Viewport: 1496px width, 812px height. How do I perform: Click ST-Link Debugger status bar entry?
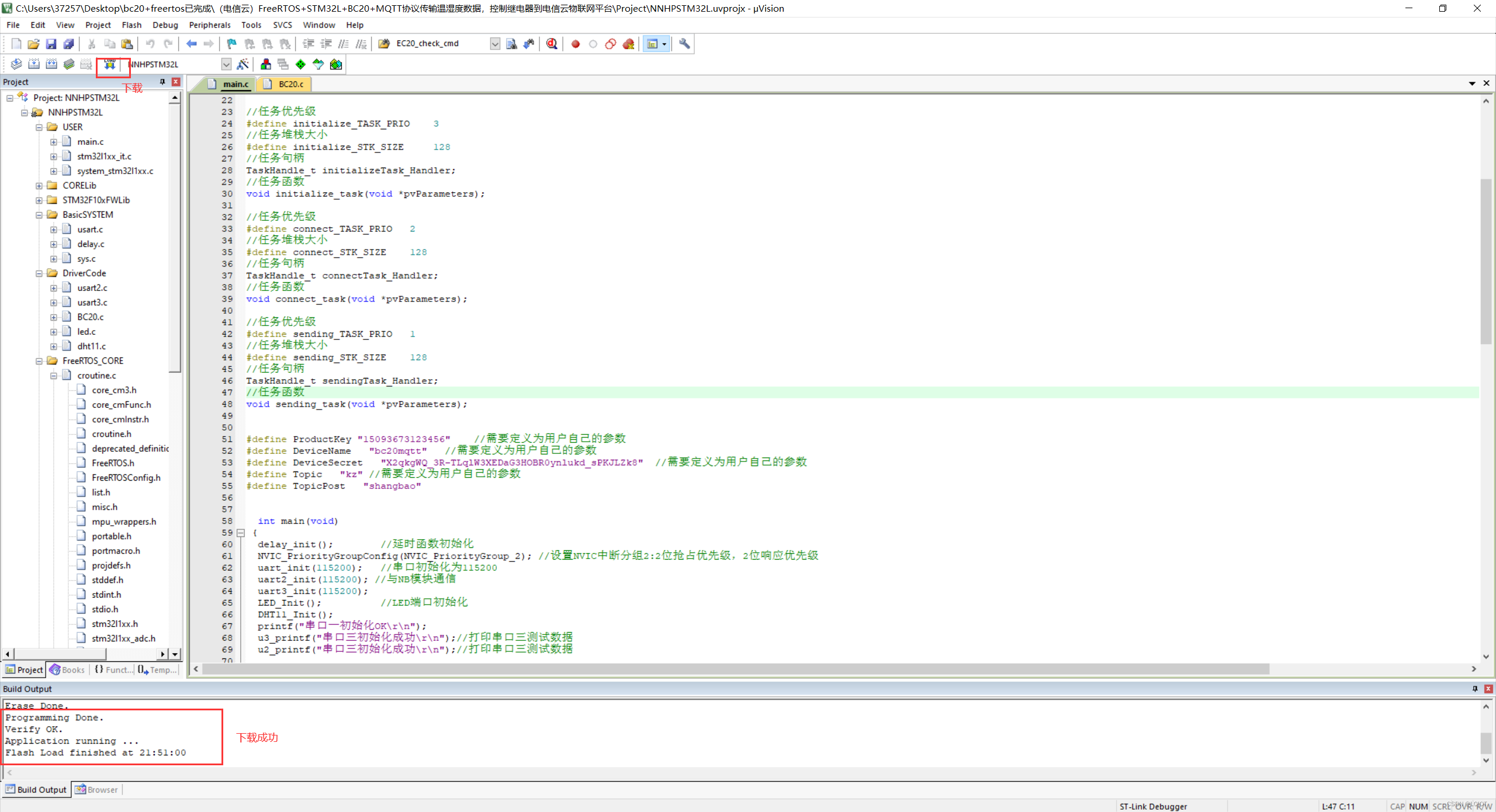tap(1154, 806)
